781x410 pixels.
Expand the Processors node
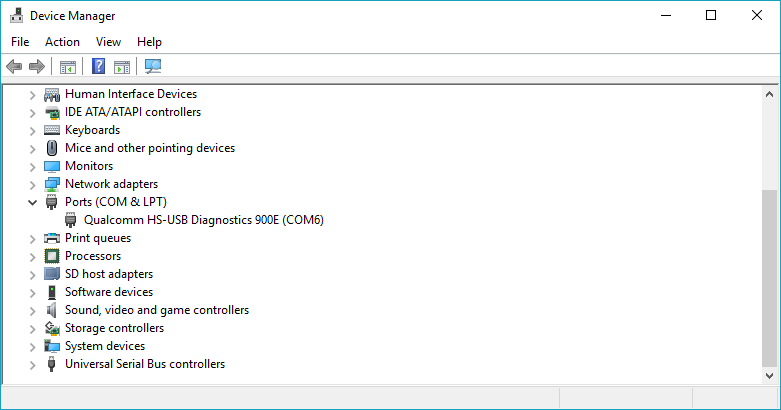click(x=32, y=257)
